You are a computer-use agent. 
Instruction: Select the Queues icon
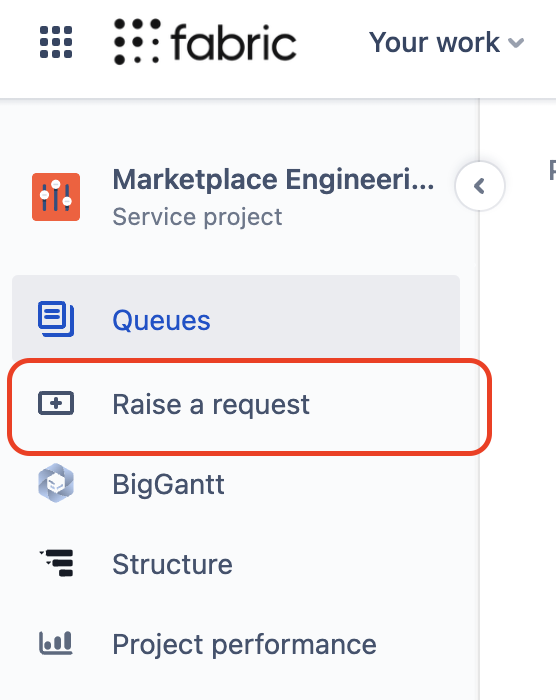point(56,319)
